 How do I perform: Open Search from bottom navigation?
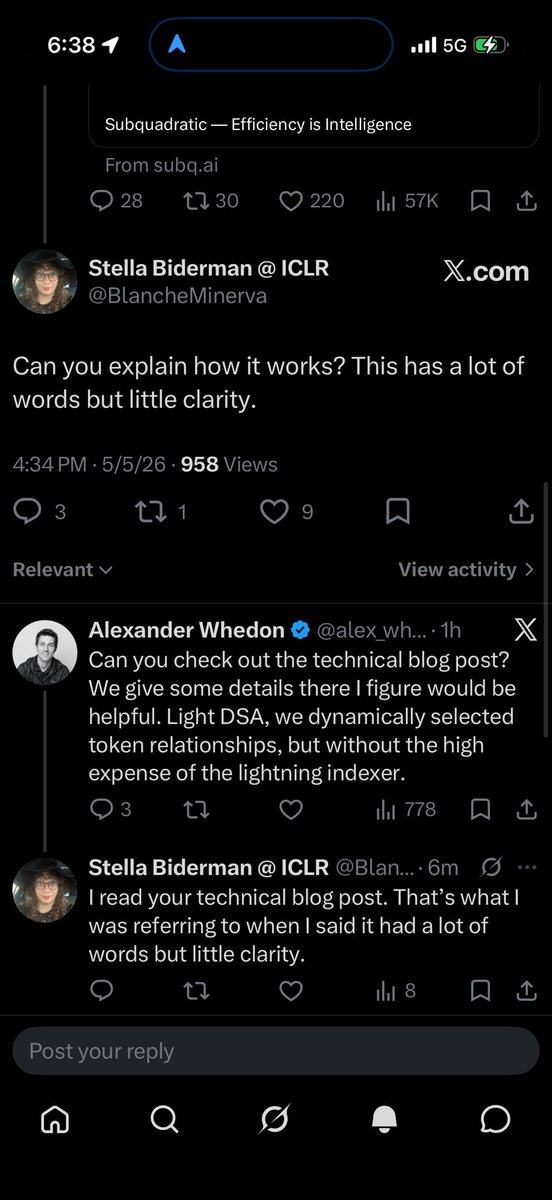point(165,1119)
